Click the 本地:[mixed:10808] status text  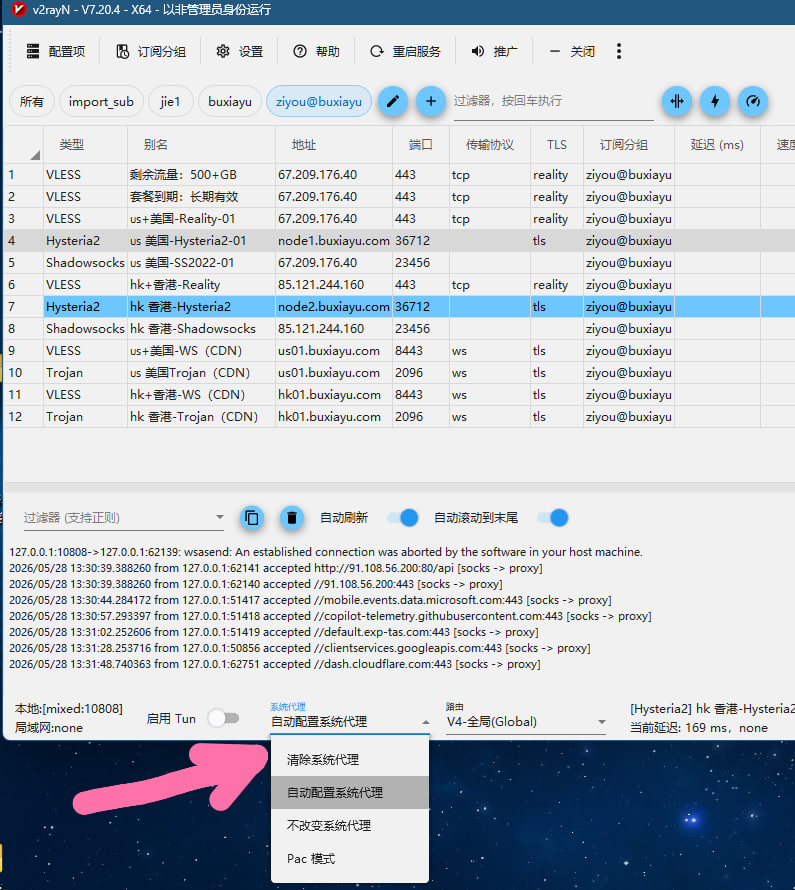(69, 709)
